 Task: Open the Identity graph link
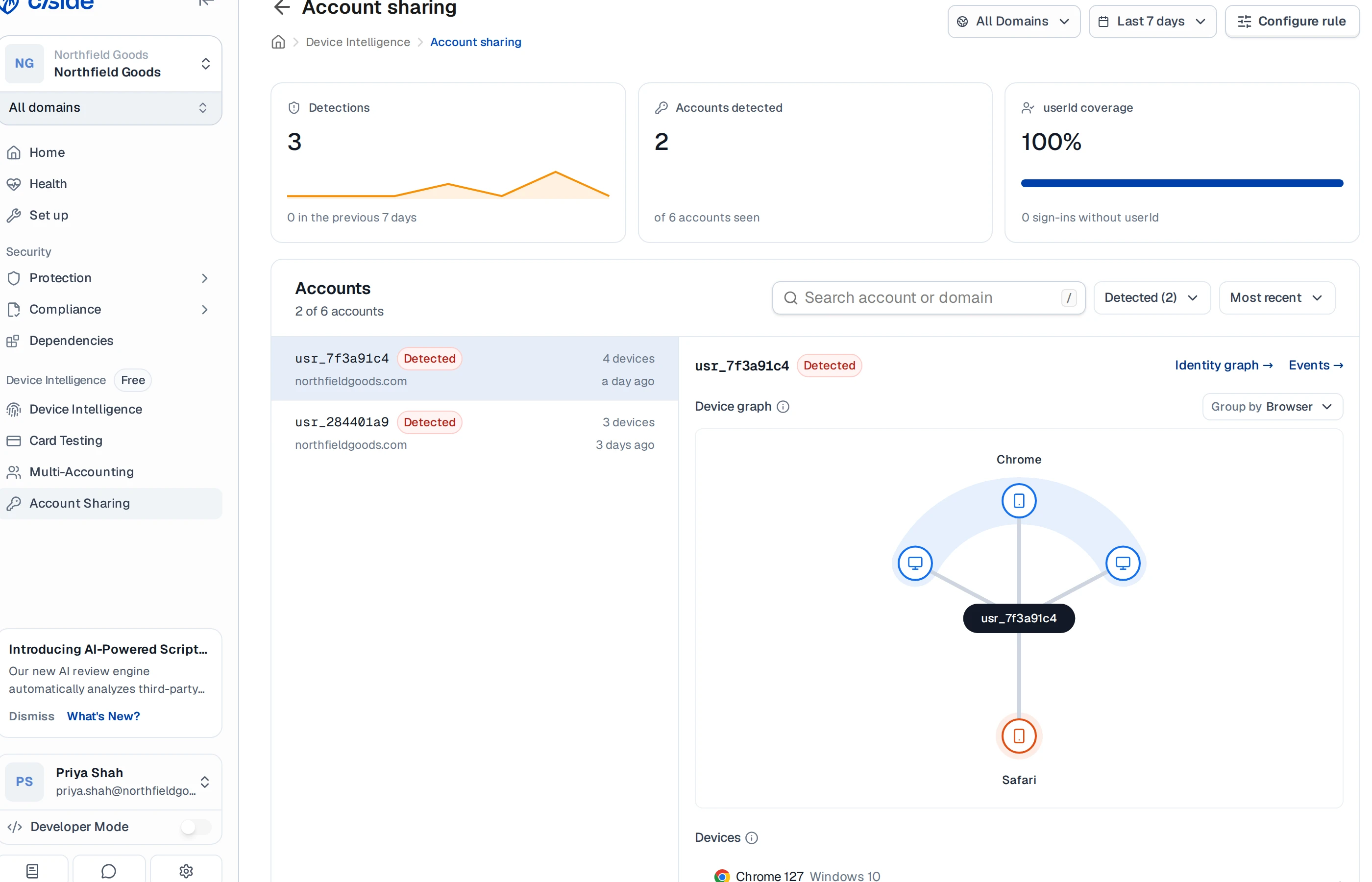tap(1223, 365)
